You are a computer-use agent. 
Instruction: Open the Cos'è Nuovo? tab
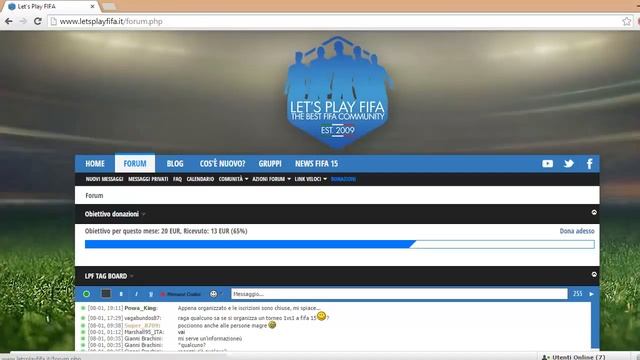pos(222,164)
